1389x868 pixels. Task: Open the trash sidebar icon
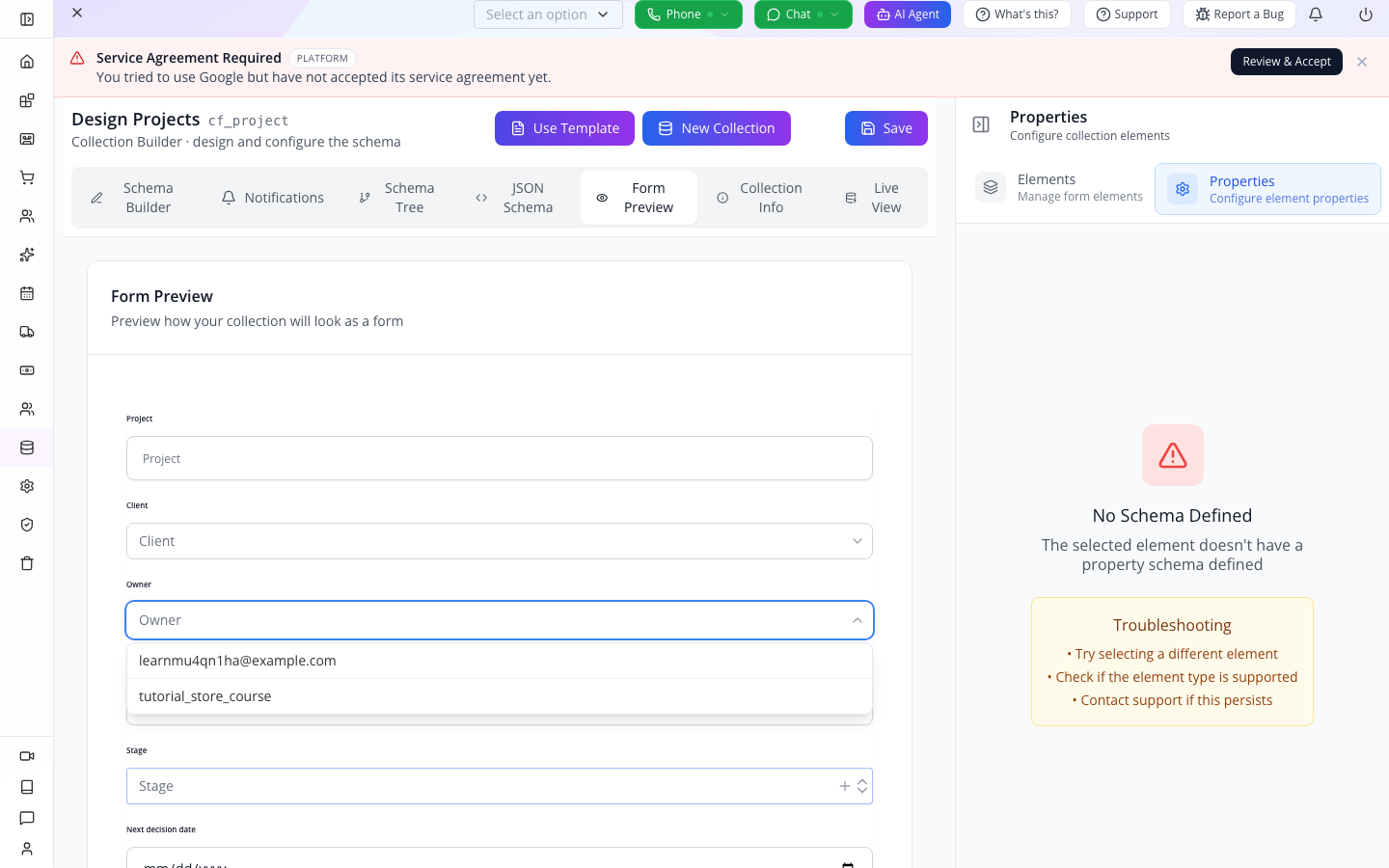tap(27, 563)
